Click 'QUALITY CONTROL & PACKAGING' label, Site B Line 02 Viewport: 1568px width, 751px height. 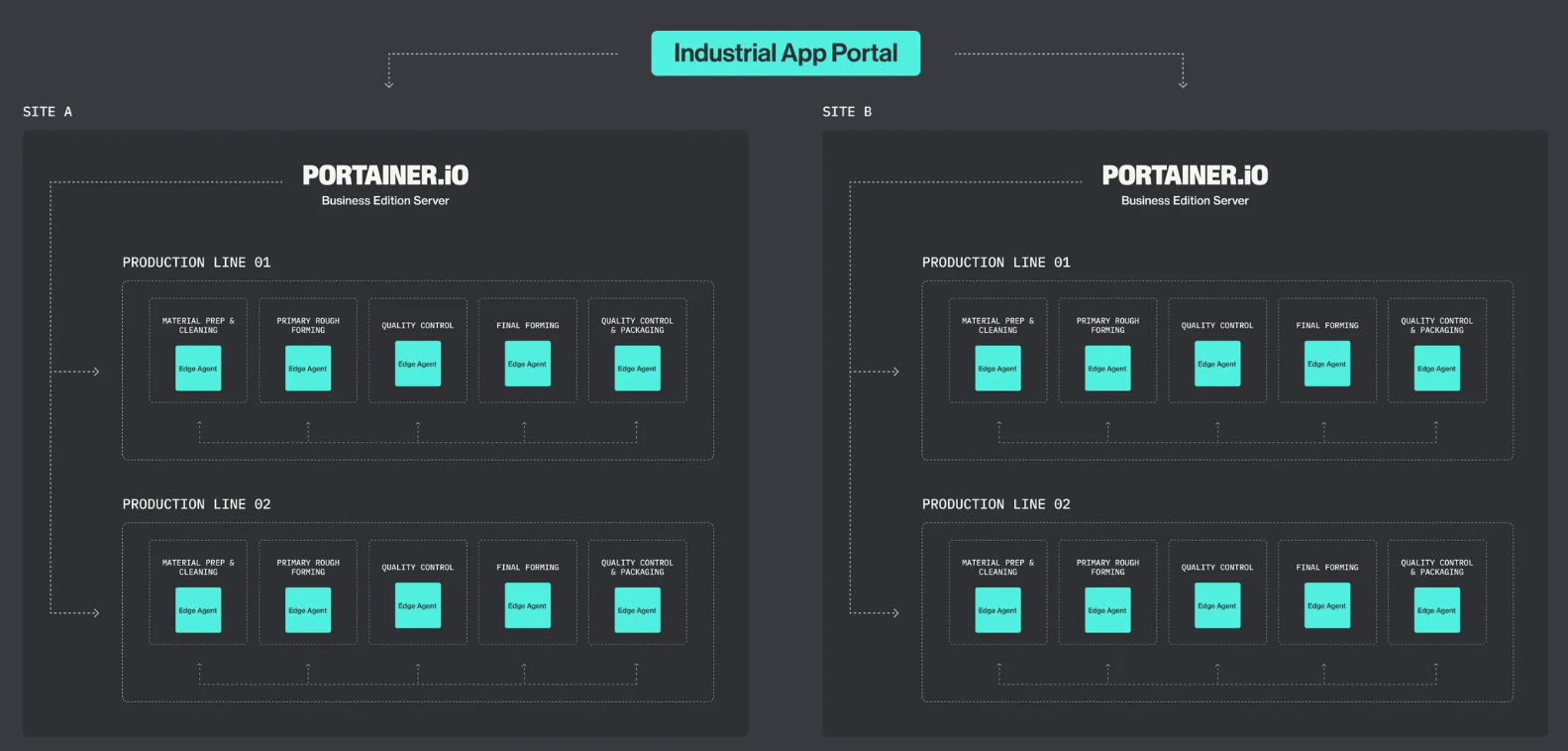pos(1437,568)
